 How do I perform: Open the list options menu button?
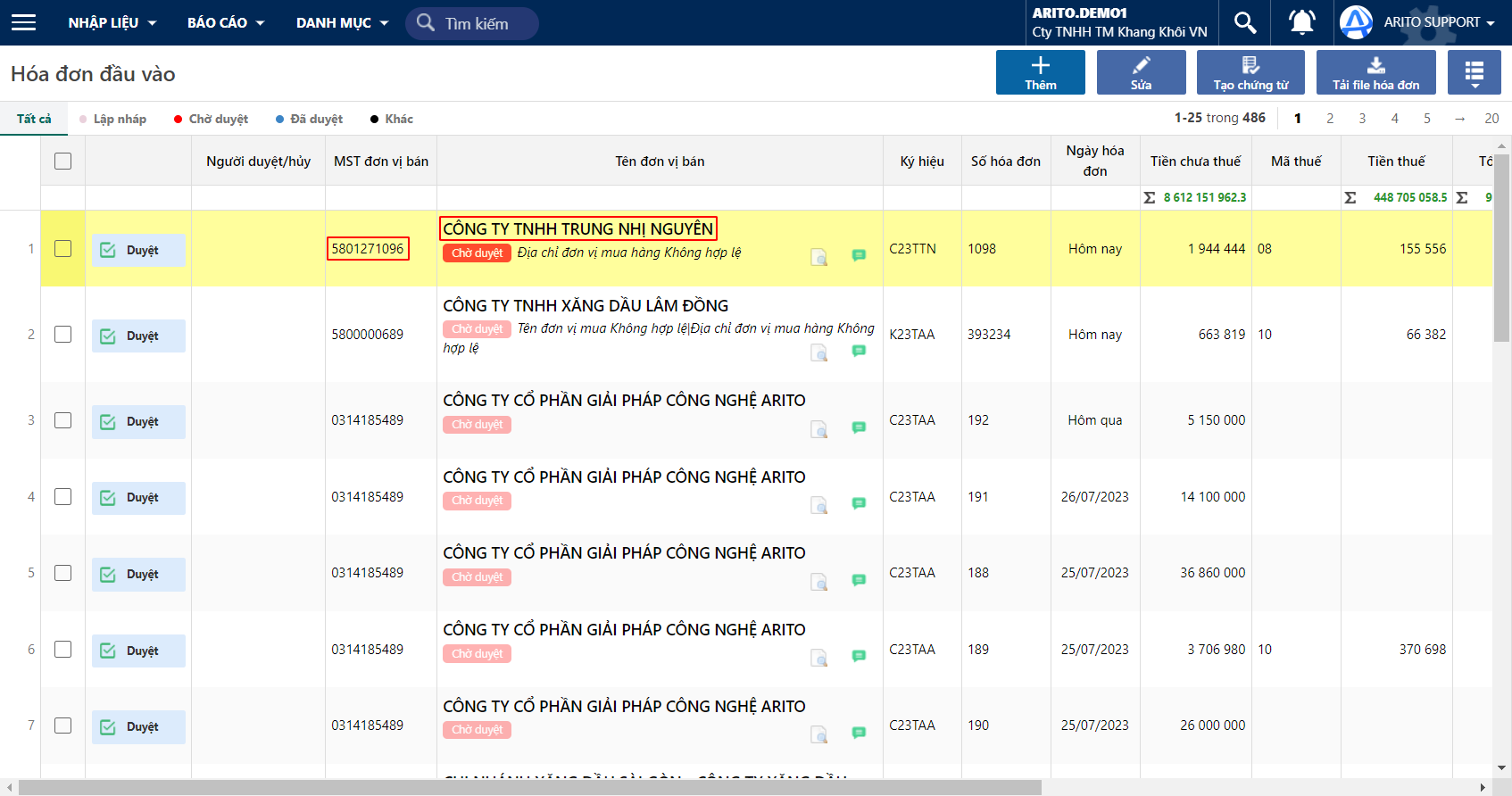point(1475,72)
